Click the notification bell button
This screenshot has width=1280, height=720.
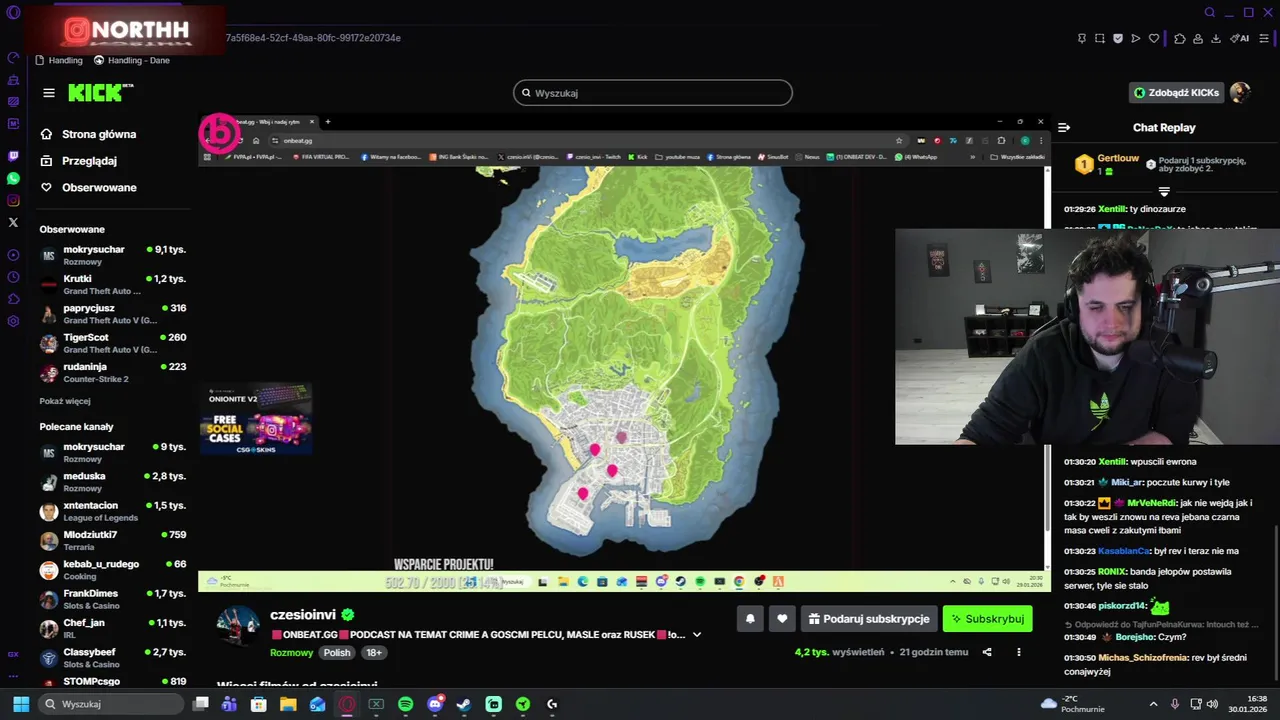point(750,619)
